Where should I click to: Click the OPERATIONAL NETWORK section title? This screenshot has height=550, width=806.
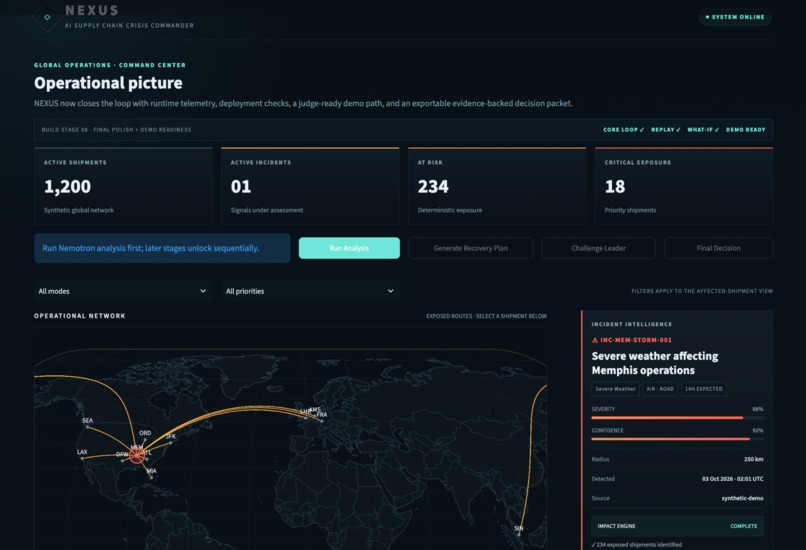(80, 316)
